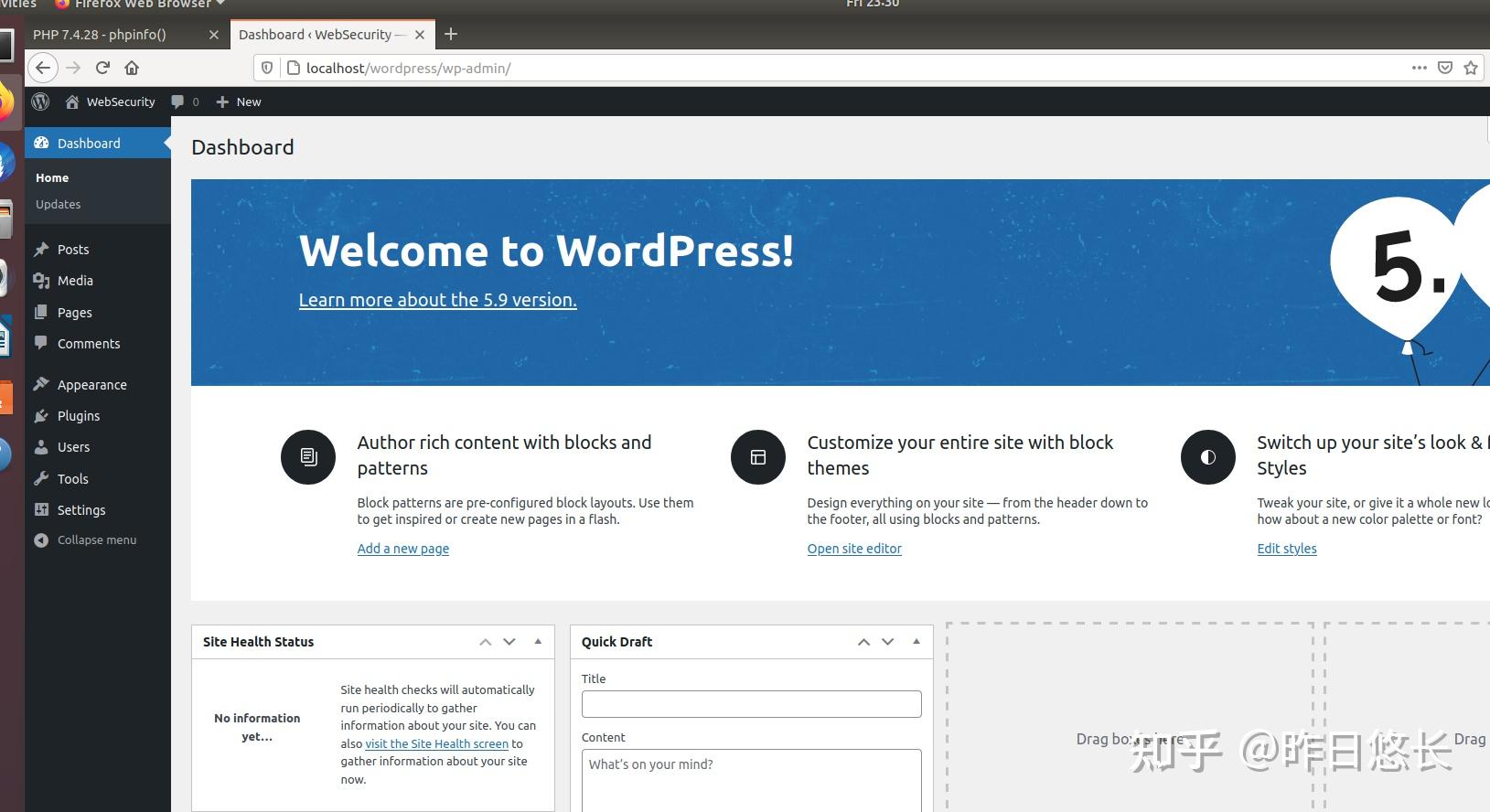Open the page actions three-dot menu
Screen dimensions: 1490x812
click(x=1419, y=68)
